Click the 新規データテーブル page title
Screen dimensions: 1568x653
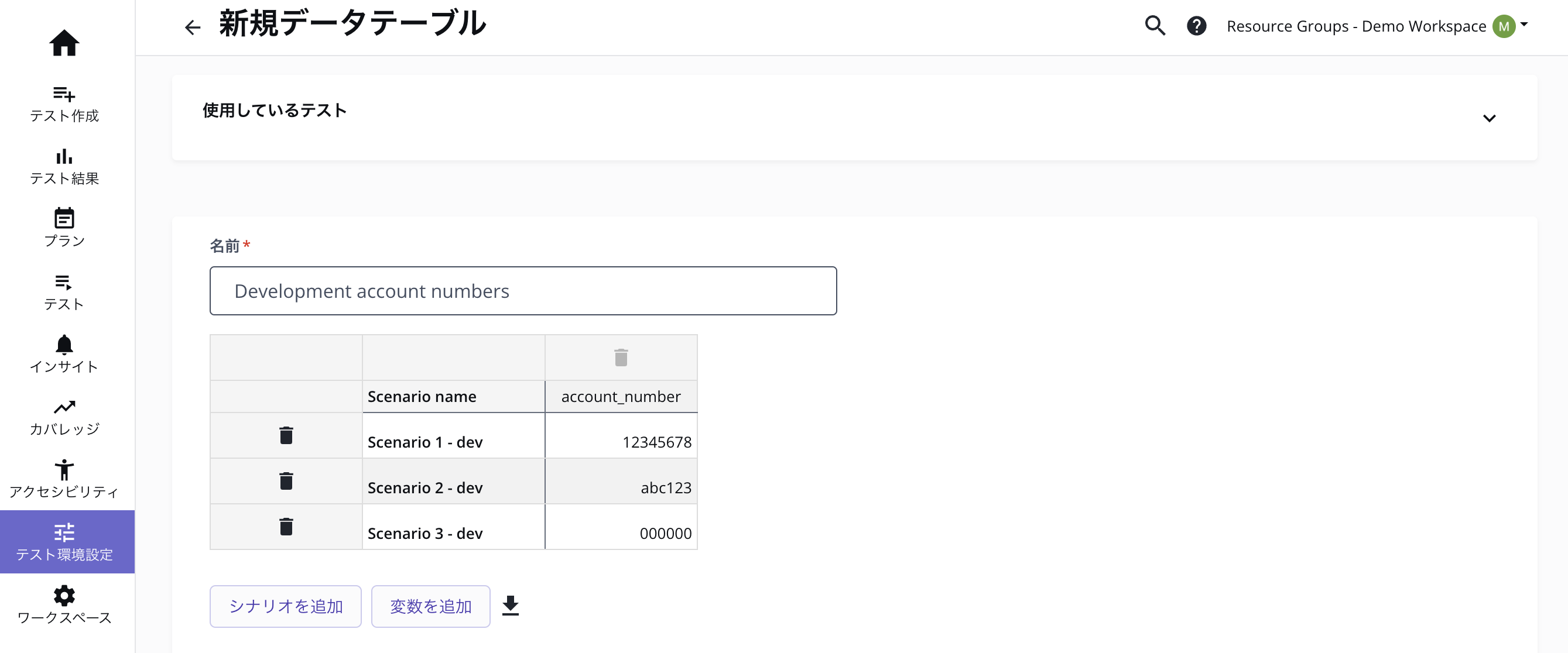(352, 25)
